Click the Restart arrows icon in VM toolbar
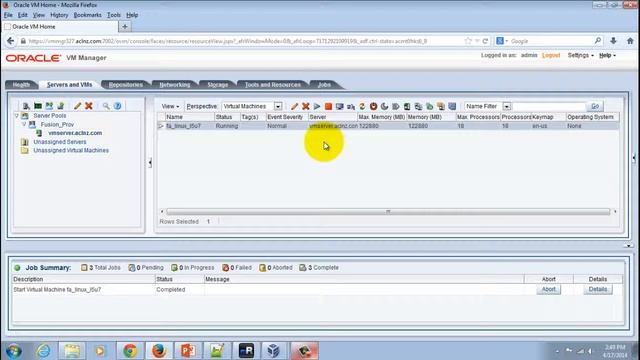640x360 pixels. (x=362, y=107)
